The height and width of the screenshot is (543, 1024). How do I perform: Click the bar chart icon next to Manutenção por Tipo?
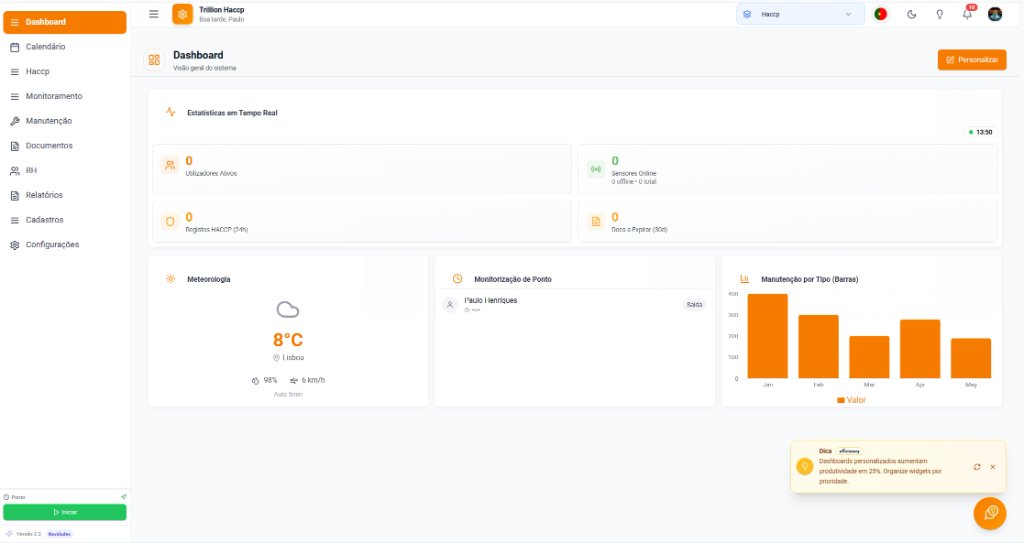click(x=744, y=279)
